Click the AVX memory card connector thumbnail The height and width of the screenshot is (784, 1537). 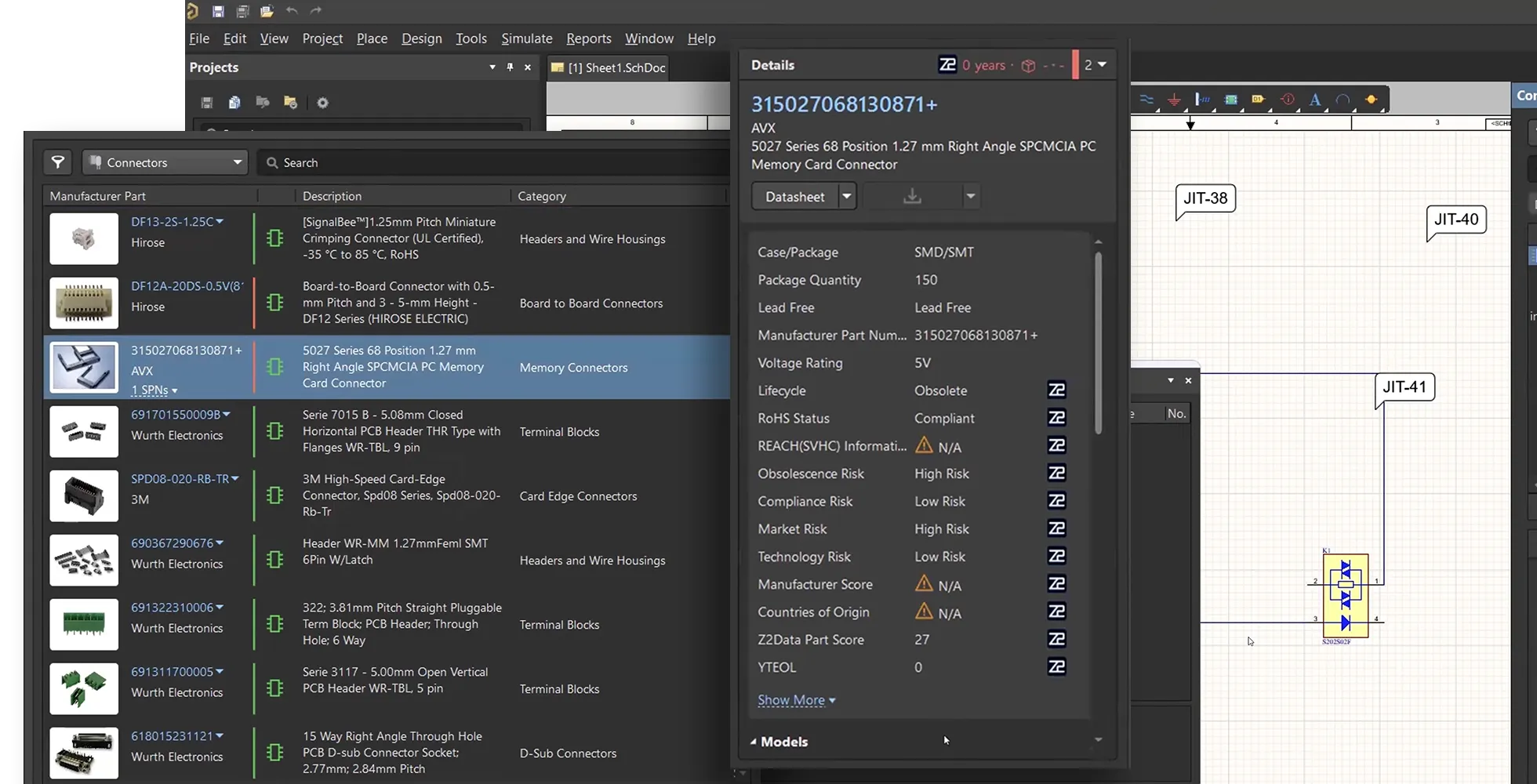[84, 367]
